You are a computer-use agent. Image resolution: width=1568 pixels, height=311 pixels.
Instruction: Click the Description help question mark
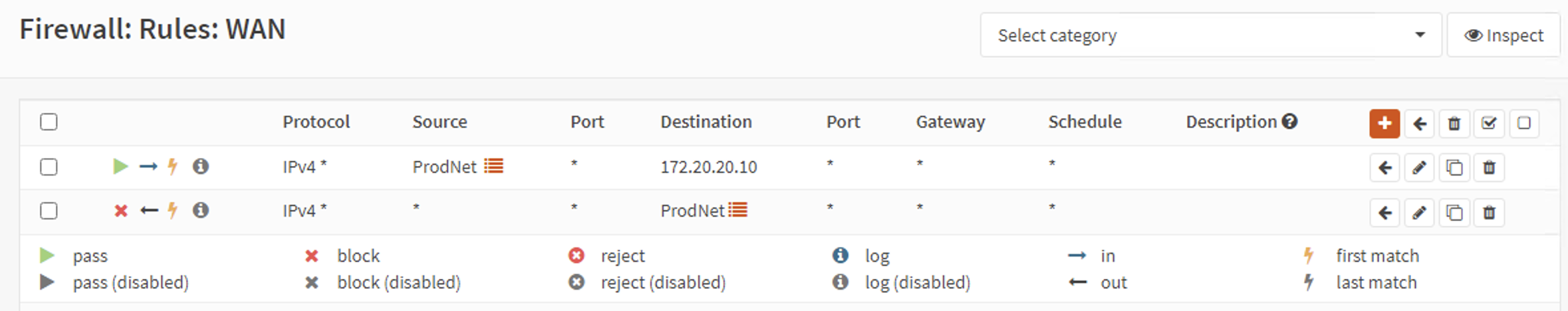[x=1290, y=122]
